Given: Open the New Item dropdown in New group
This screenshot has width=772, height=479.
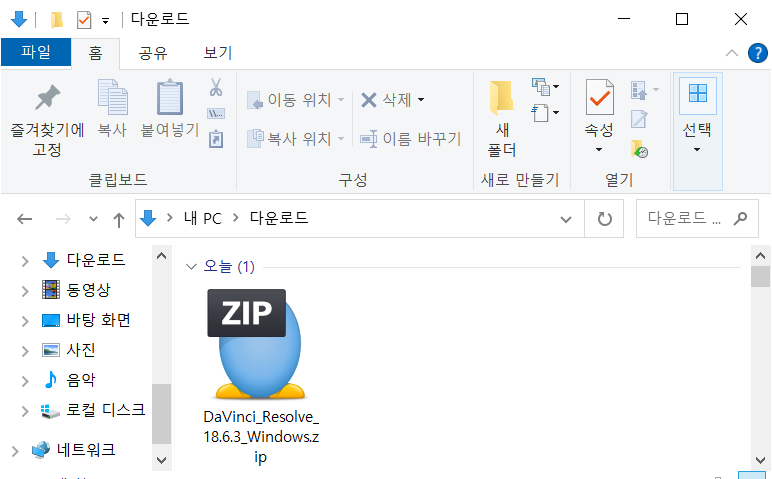Looking at the screenshot, I should [556, 87].
